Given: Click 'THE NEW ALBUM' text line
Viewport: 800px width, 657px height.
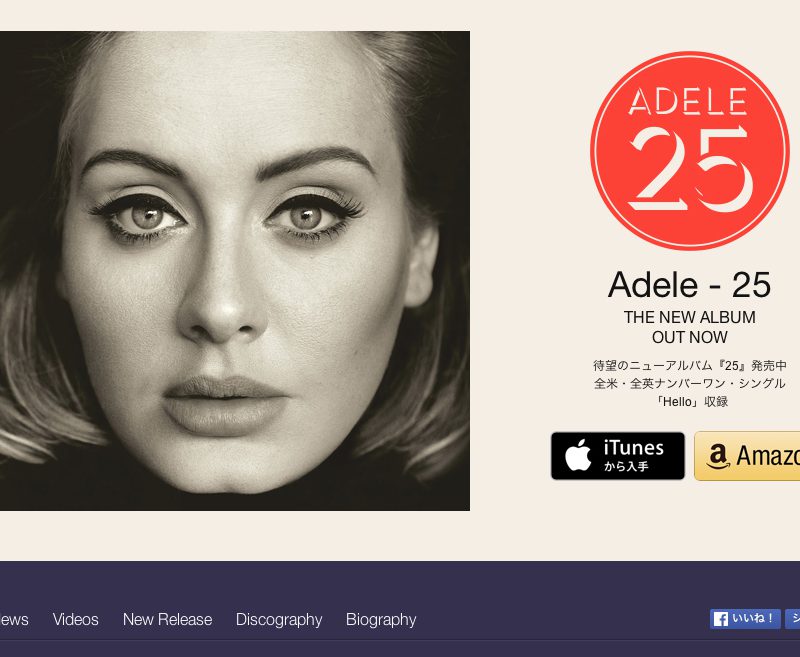Looking at the screenshot, I should [690, 317].
